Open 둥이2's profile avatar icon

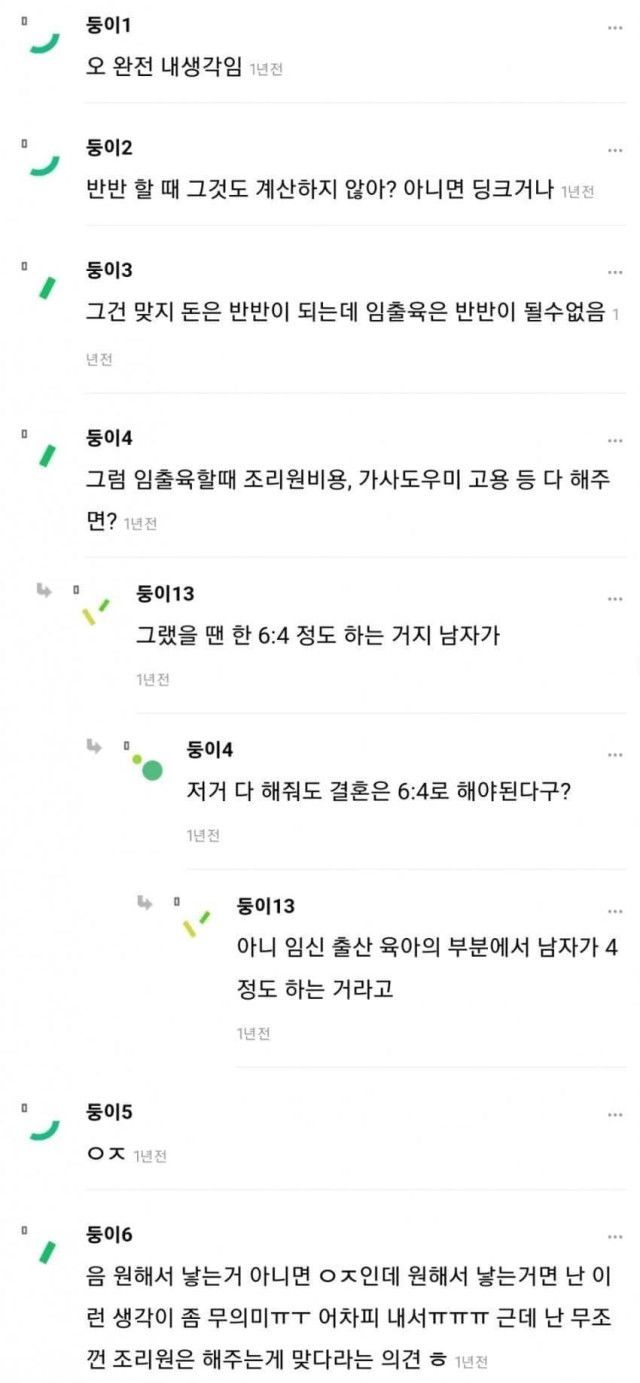(x=44, y=164)
